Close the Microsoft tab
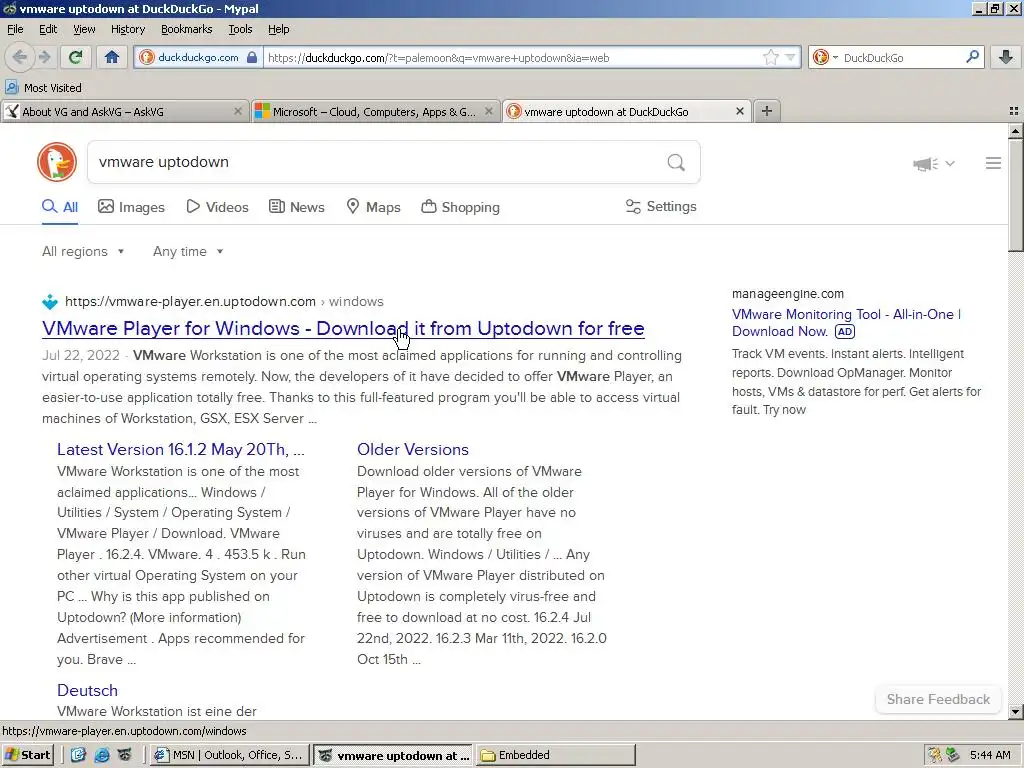 click(488, 112)
